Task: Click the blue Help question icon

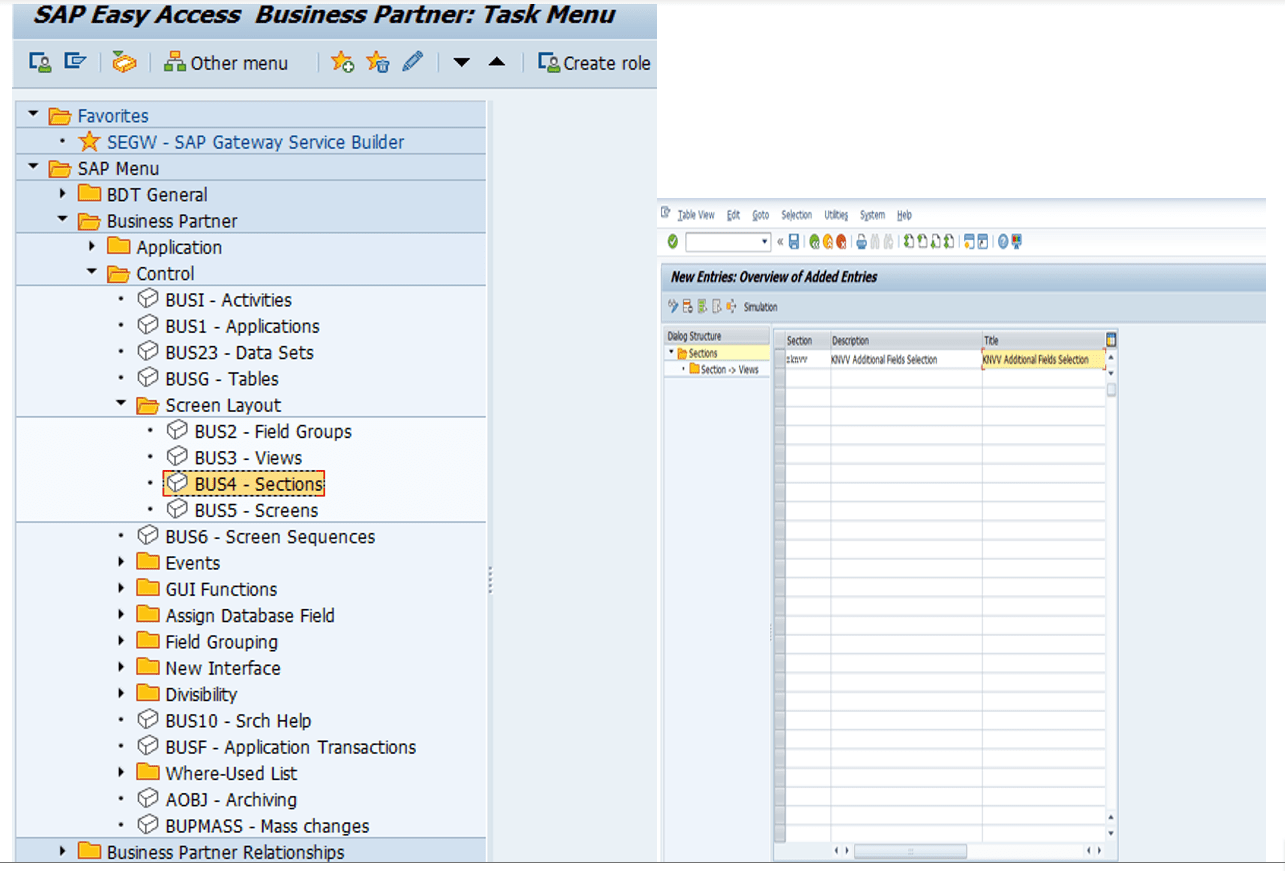Action: coord(1003,241)
